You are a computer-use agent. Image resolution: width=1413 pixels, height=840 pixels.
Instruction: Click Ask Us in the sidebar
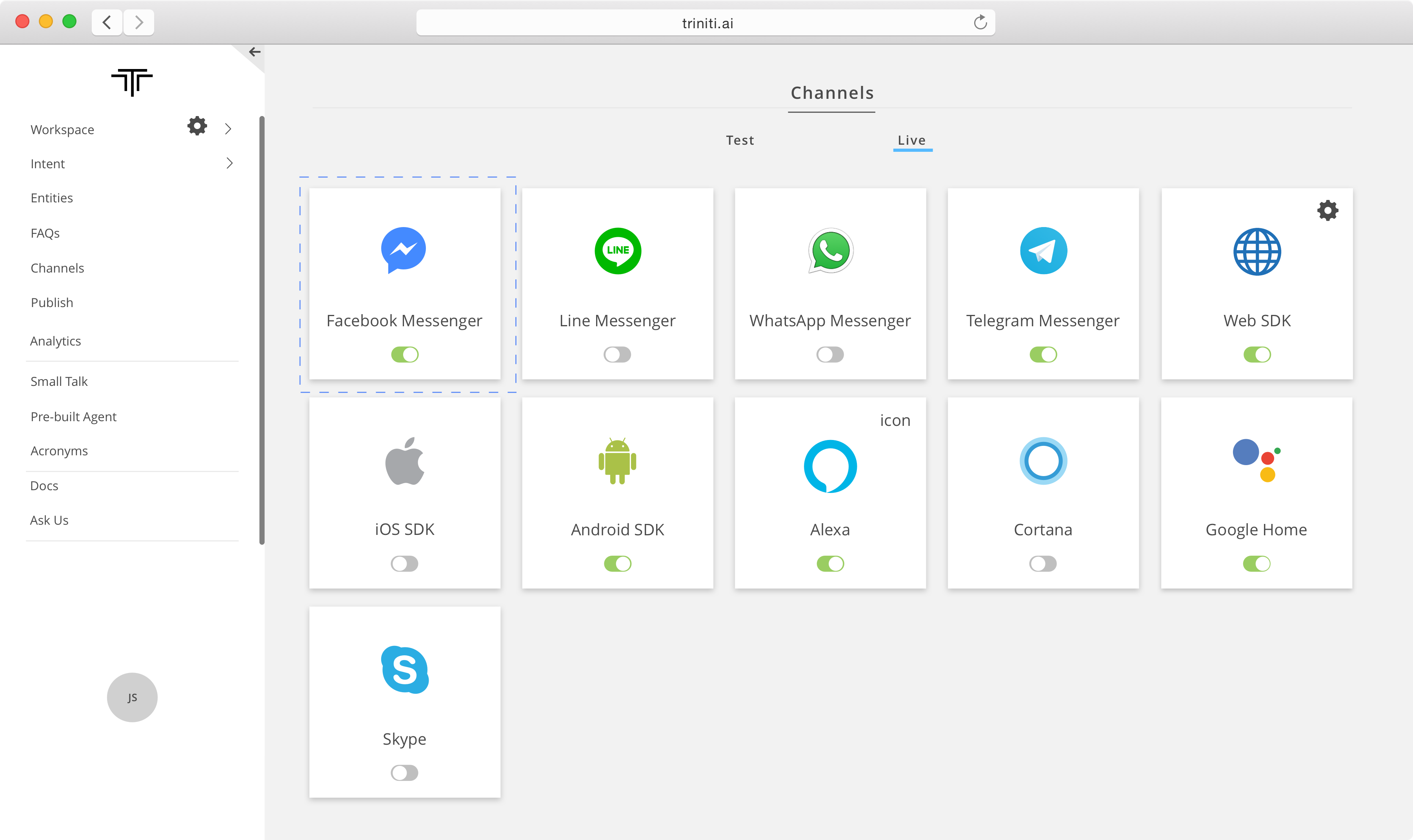pyautogui.click(x=49, y=520)
